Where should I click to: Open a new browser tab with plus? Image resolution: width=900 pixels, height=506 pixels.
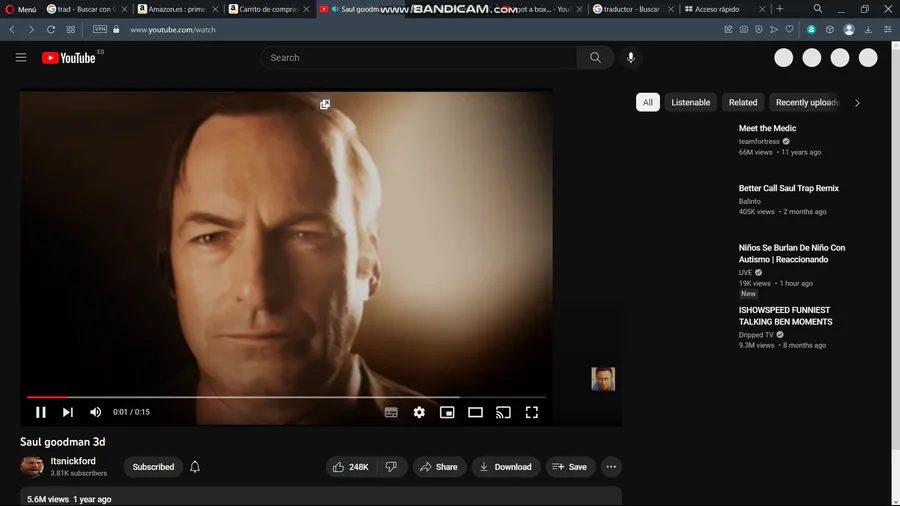[x=779, y=9]
